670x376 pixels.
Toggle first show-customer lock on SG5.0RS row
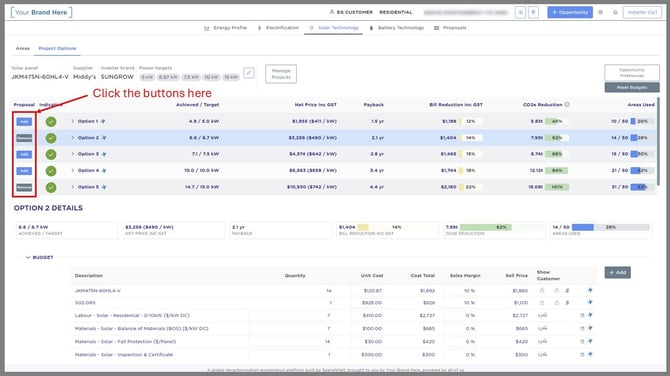(542, 303)
